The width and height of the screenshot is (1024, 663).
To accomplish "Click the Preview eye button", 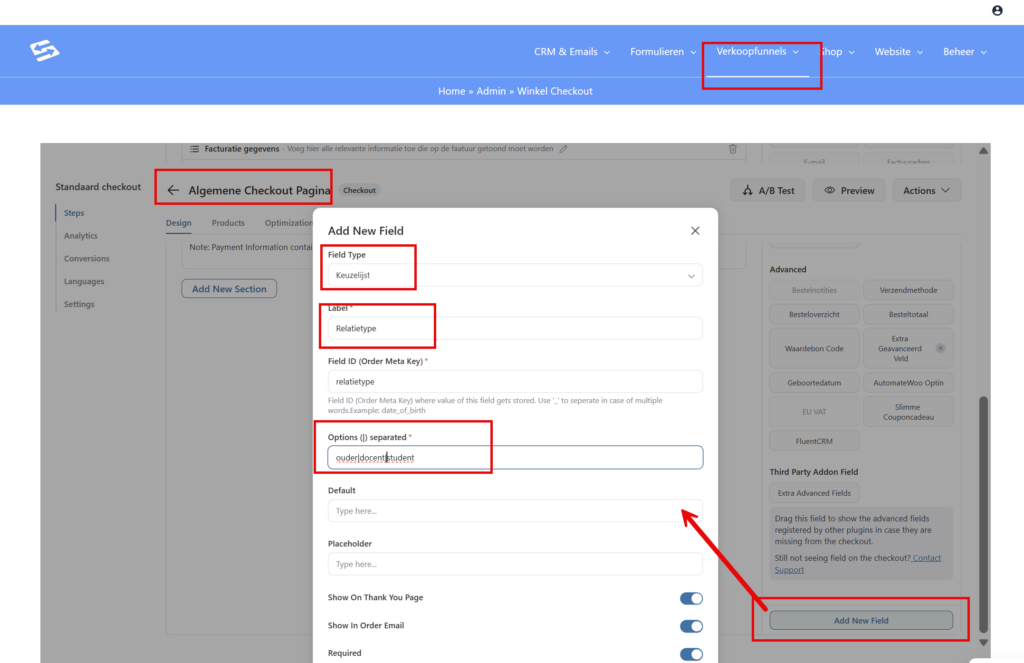I will tap(849, 190).
